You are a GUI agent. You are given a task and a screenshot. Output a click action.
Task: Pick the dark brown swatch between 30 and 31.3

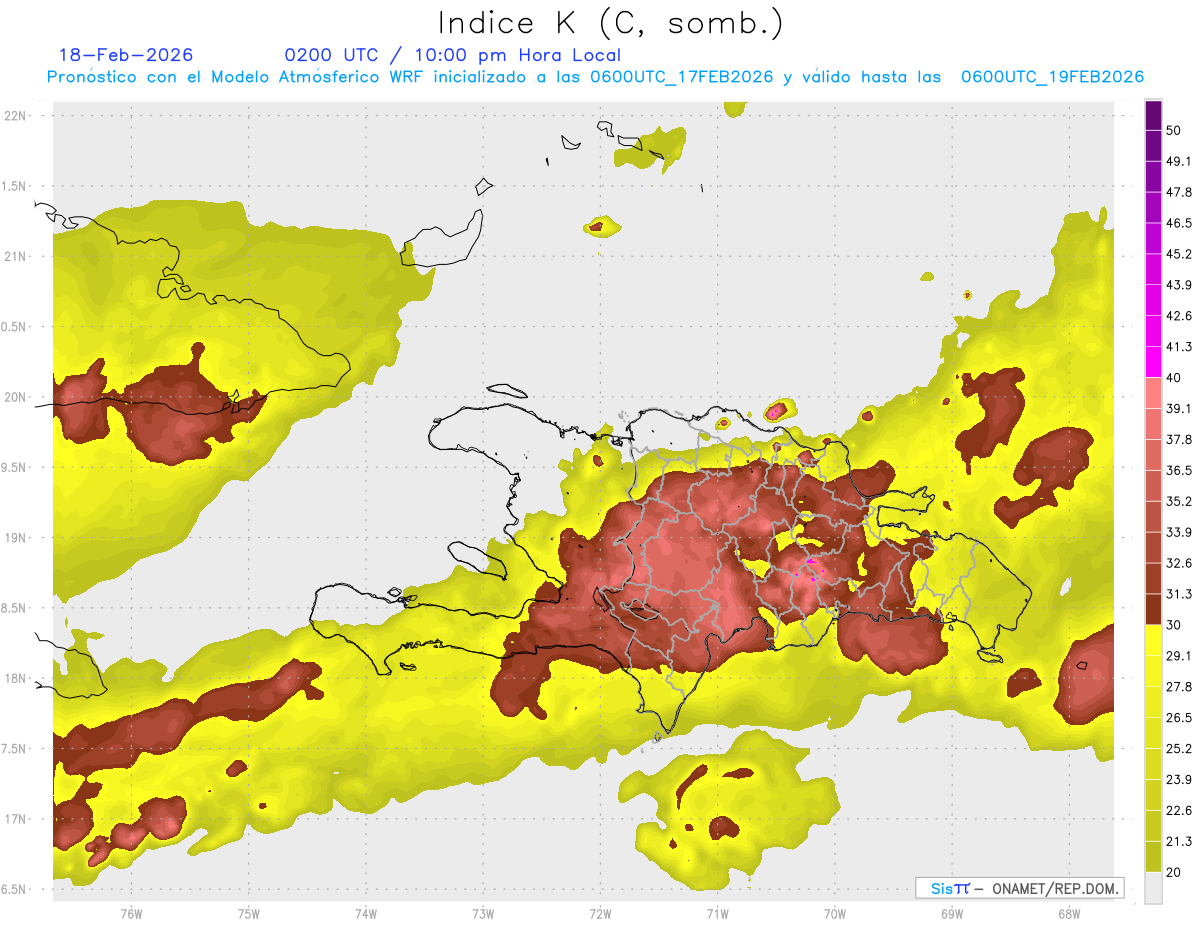1154,610
